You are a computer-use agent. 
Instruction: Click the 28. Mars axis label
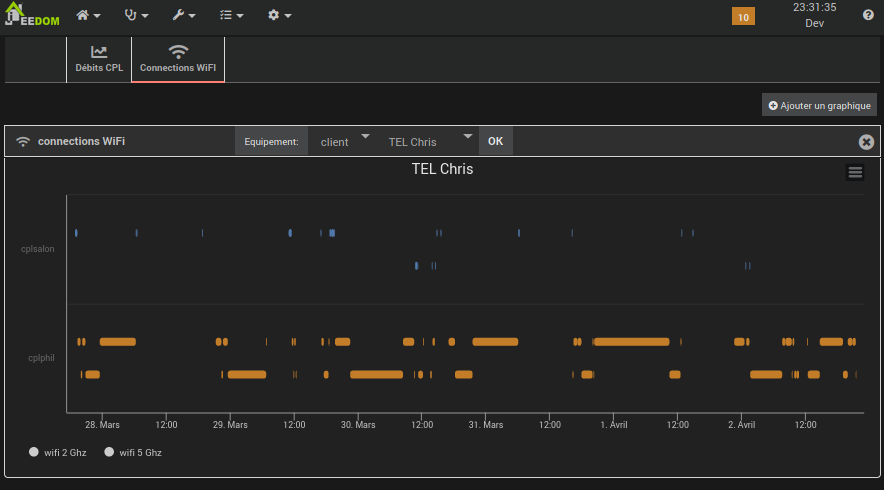[103, 425]
